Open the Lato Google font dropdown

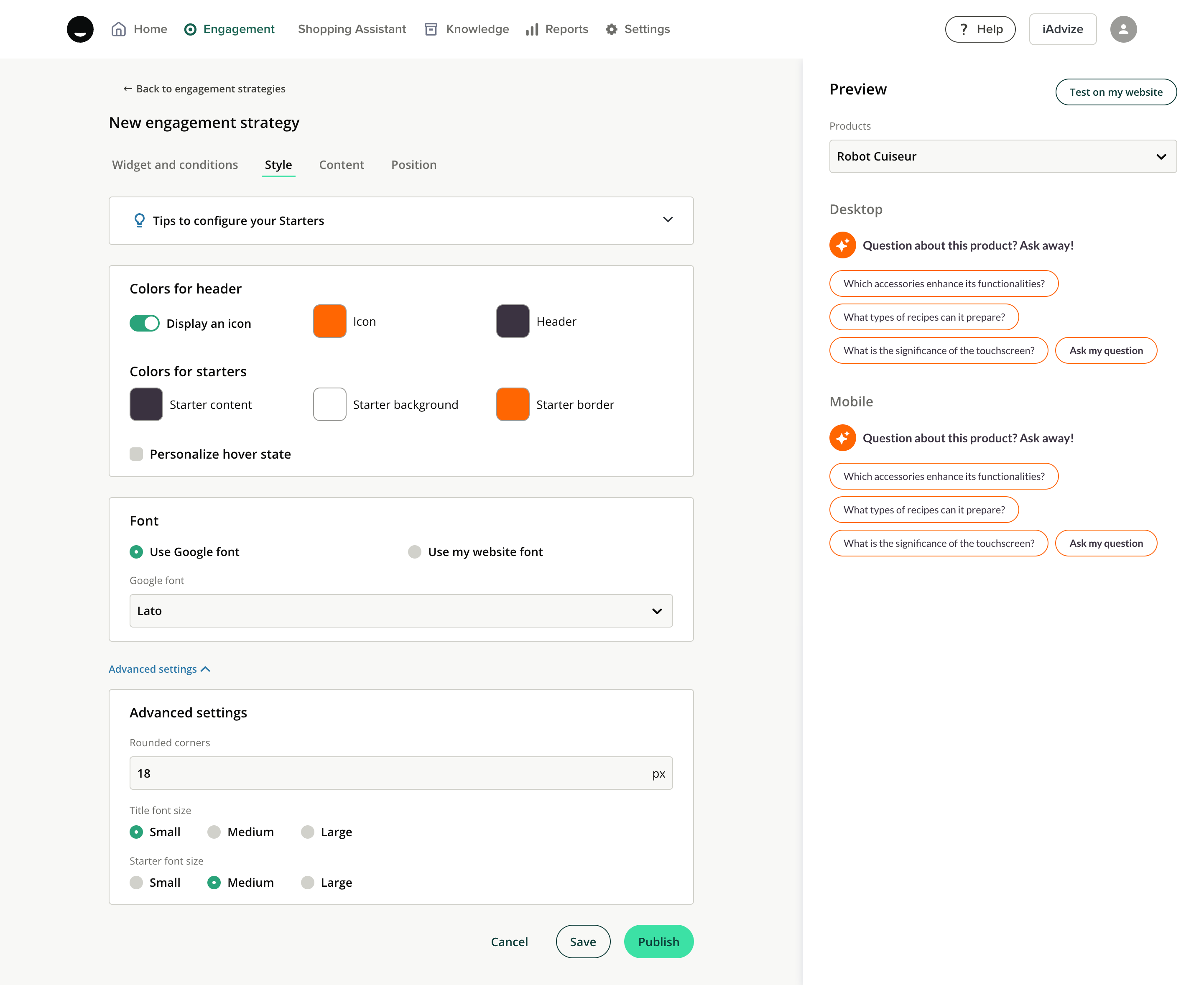tap(400, 611)
